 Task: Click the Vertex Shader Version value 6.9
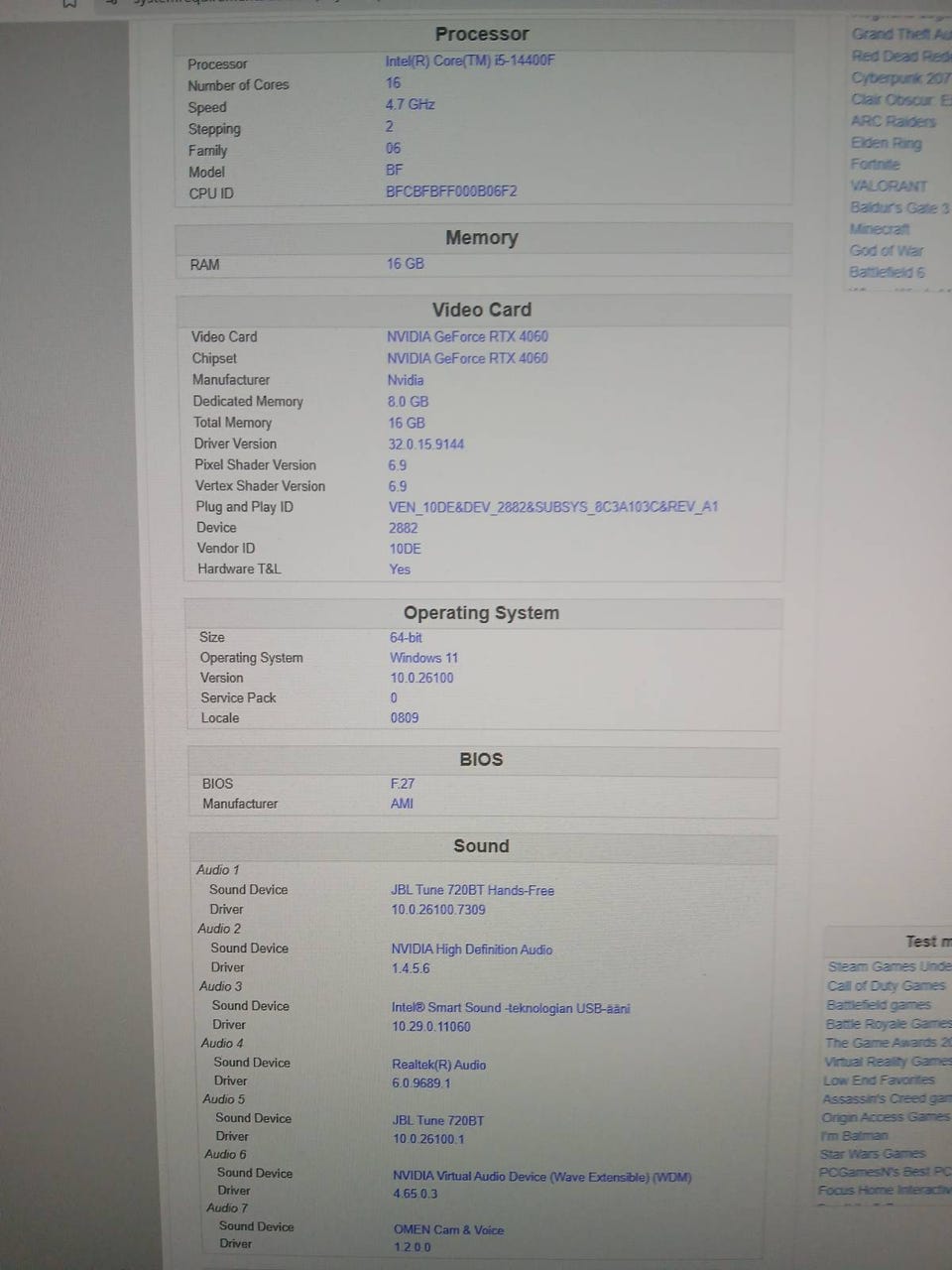tap(398, 486)
